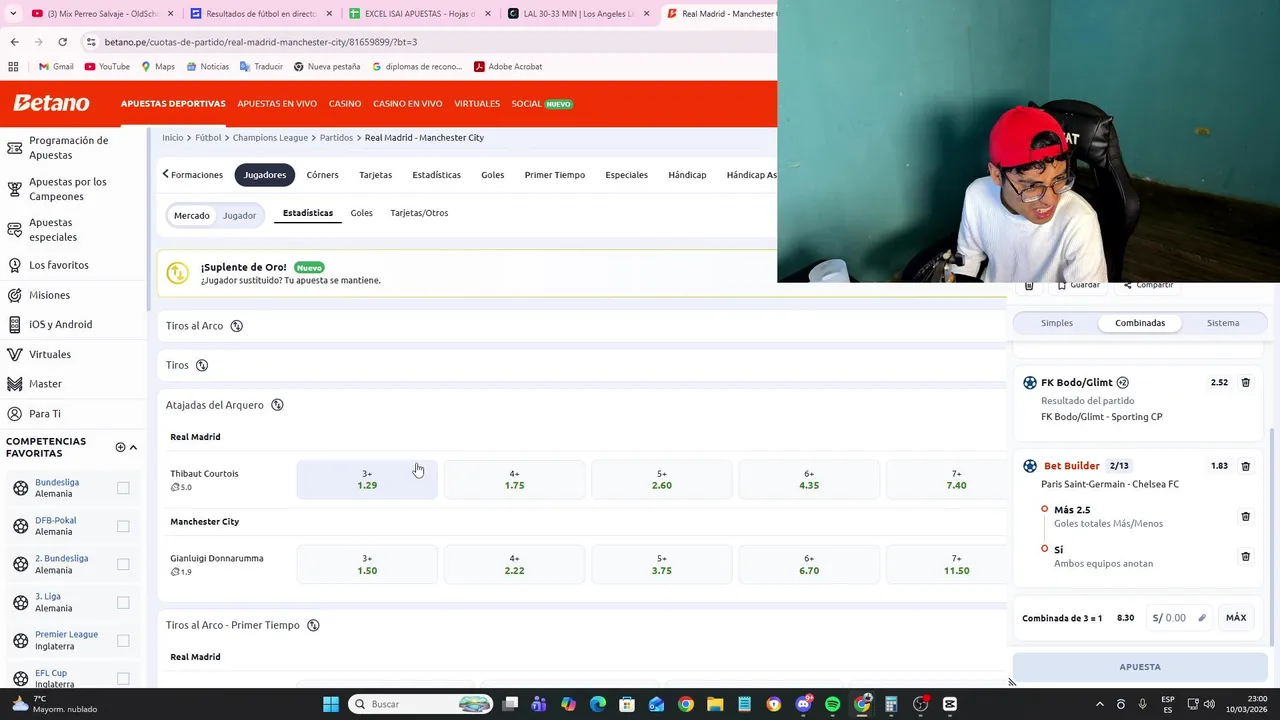The height and width of the screenshot is (720, 1280).
Task: Select the Goles sub-tab under Jugadores
Action: [x=361, y=213]
